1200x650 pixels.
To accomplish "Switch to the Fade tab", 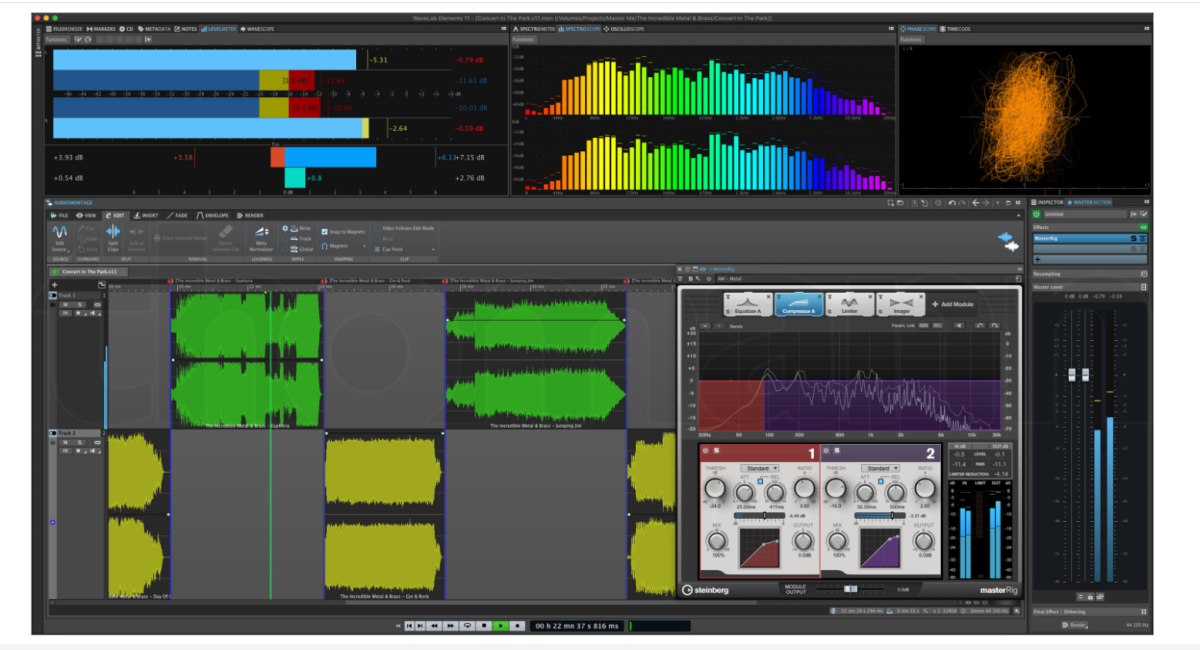I will [177, 215].
